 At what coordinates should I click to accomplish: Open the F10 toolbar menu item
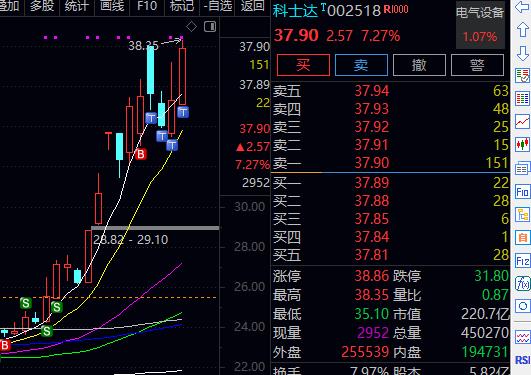click(x=147, y=6)
